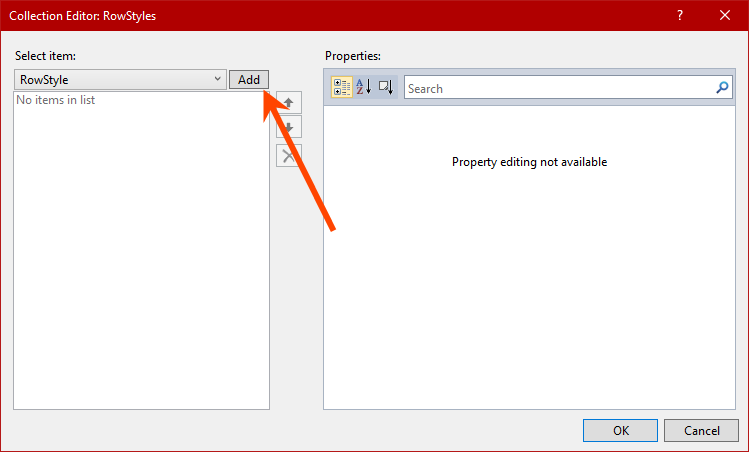
Task: Remove item with the X button
Action: [x=289, y=155]
